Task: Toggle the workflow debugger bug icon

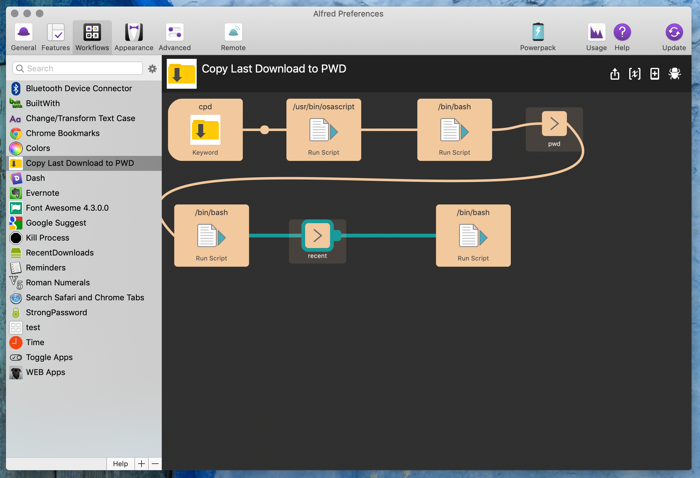Action: point(675,74)
